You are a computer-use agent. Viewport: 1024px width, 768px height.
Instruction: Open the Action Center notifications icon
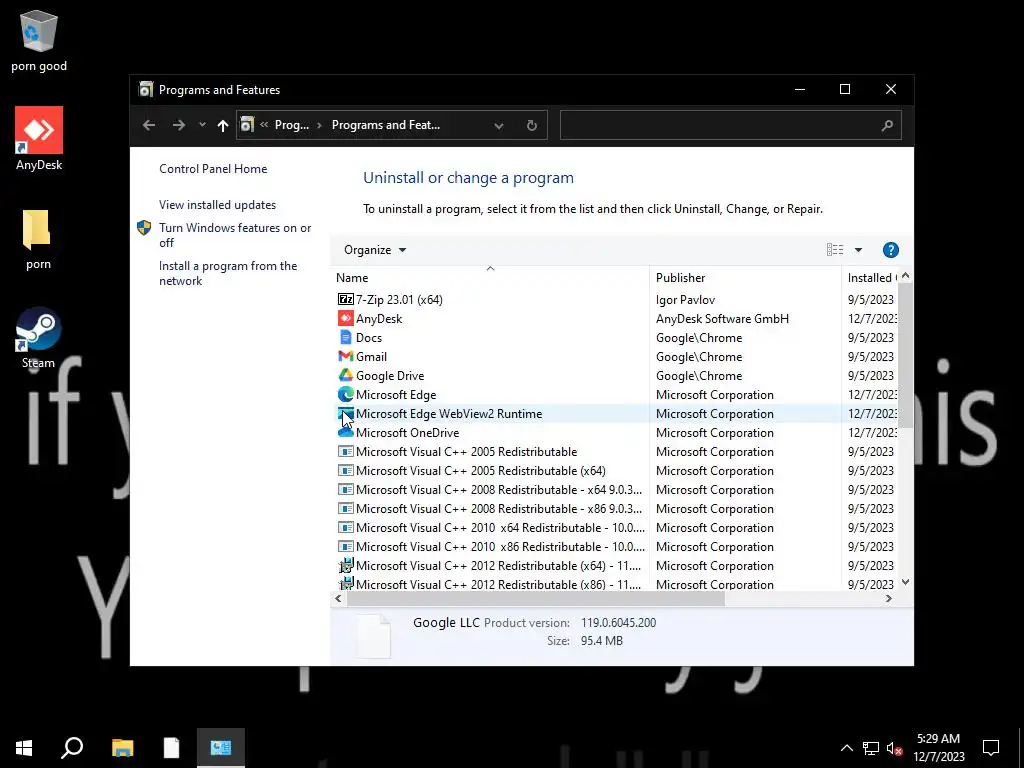coord(991,747)
